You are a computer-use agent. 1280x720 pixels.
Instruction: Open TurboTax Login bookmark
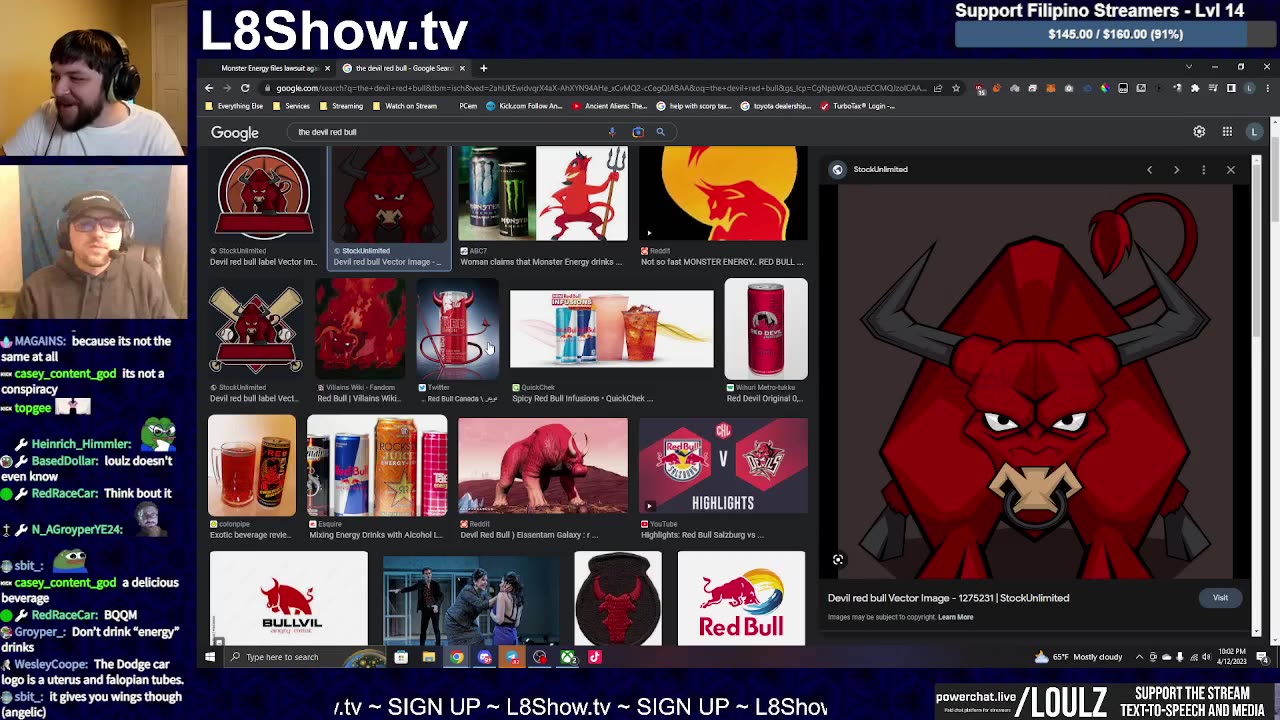coord(859,106)
